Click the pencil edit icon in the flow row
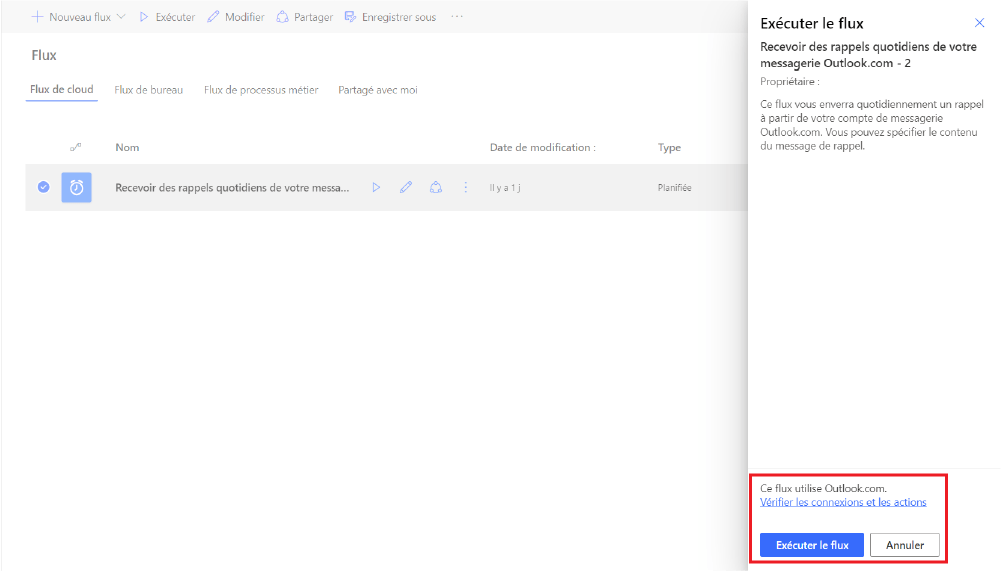Screen dimensions: 1001x571 (x=406, y=187)
